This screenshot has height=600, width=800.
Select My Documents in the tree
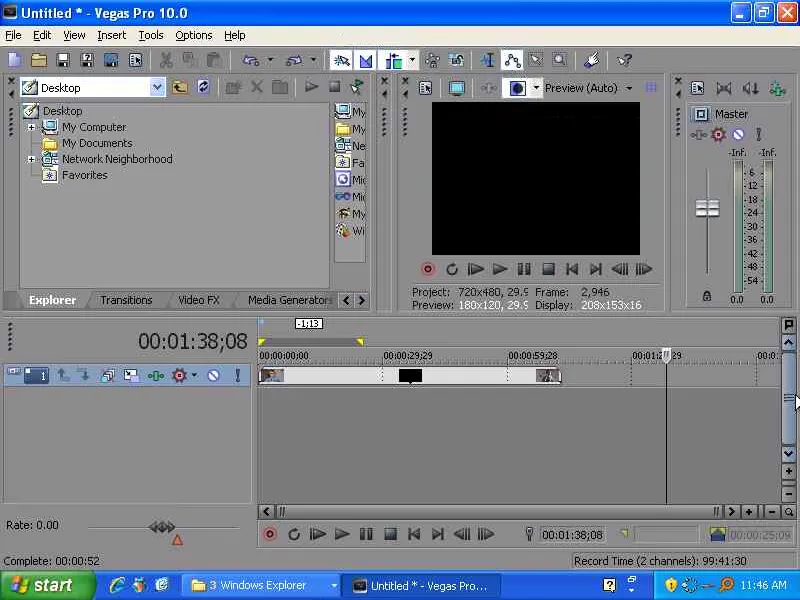pyautogui.click(x=97, y=143)
